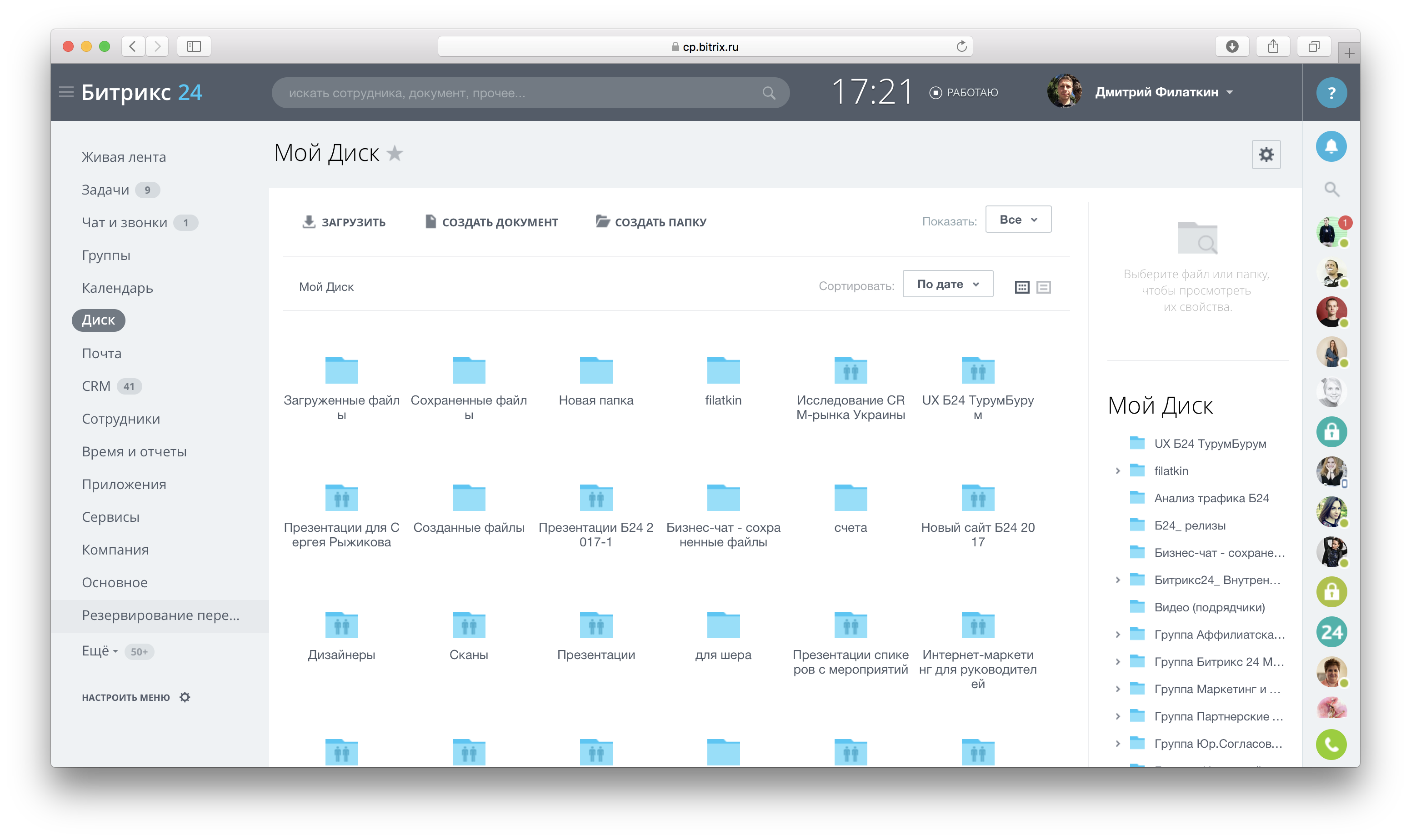The image size is (1411, 840).
Task: Click the ЗАГРУЗИТЬ upload button
Action: coord(344,222)
